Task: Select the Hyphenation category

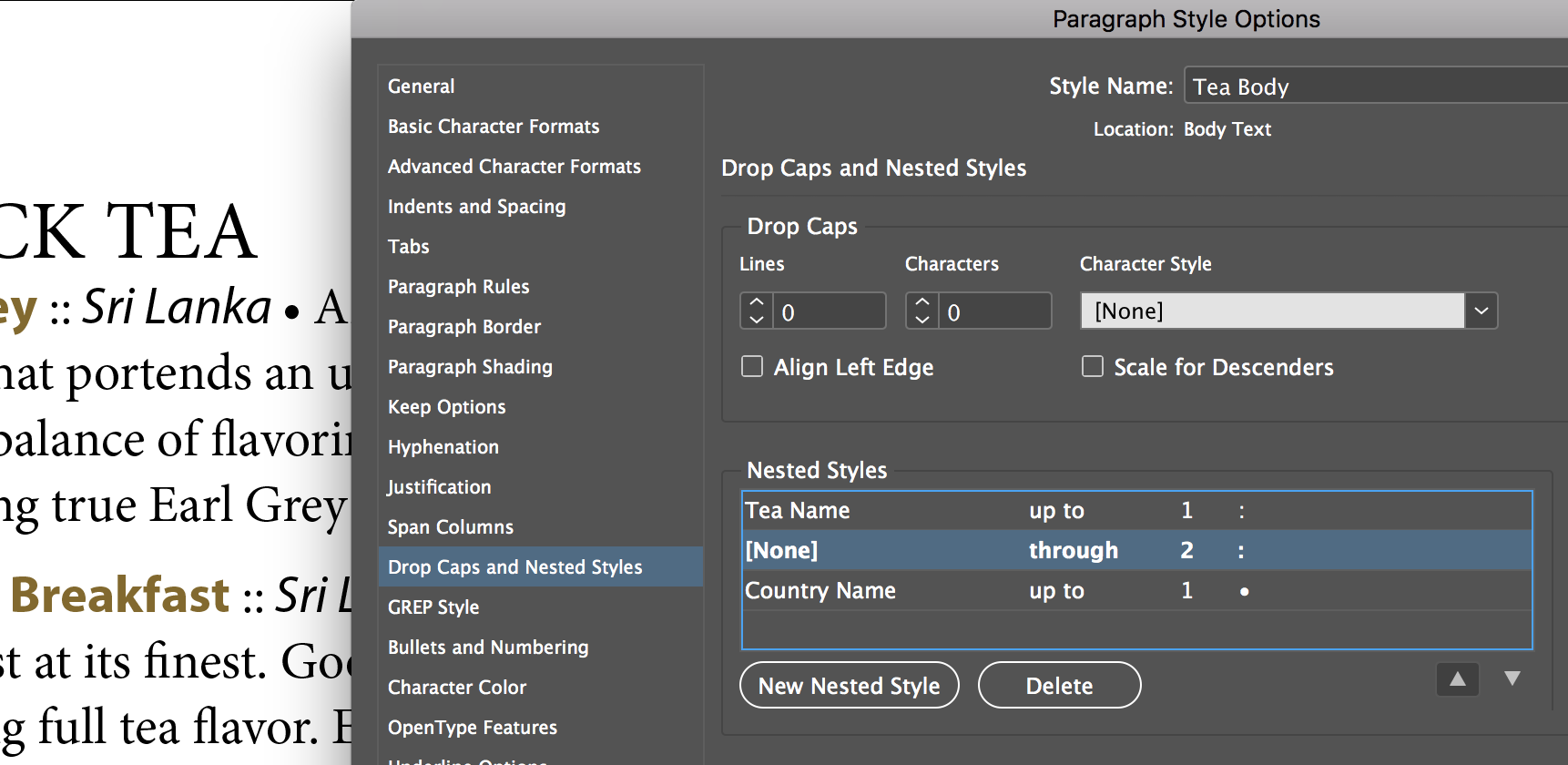Action: 541,447
